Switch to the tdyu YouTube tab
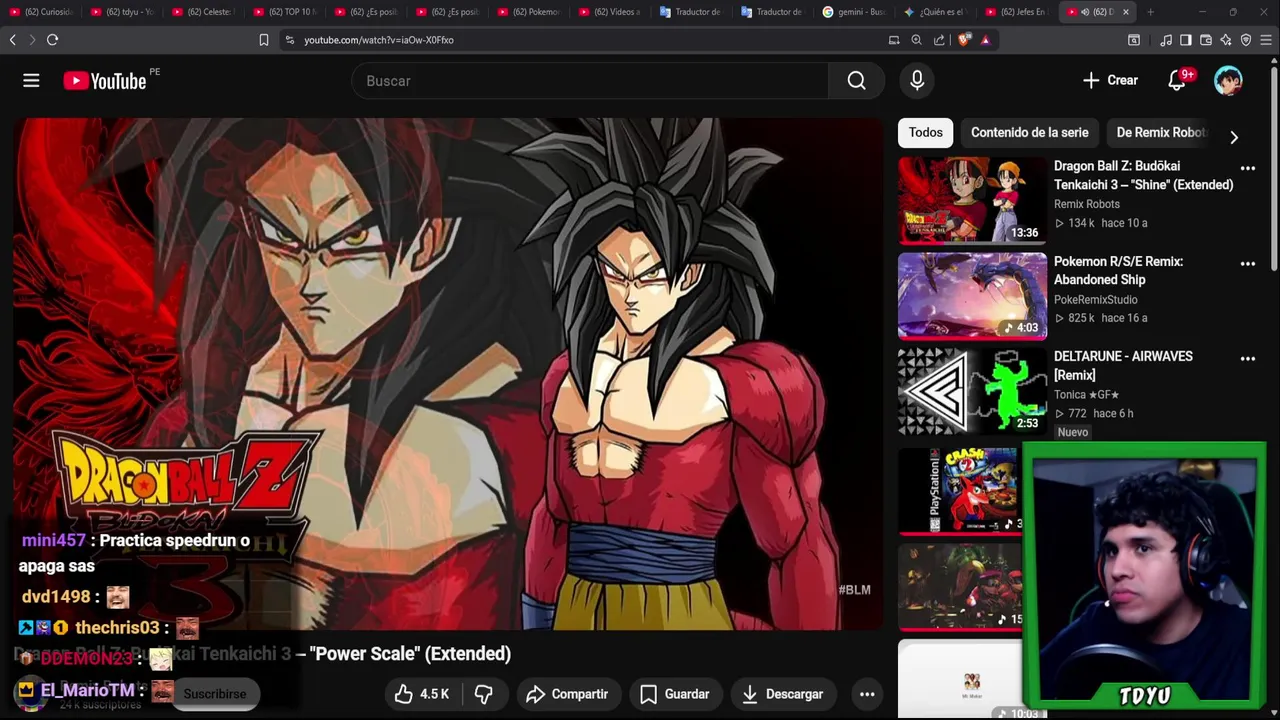 coord(122,12)
